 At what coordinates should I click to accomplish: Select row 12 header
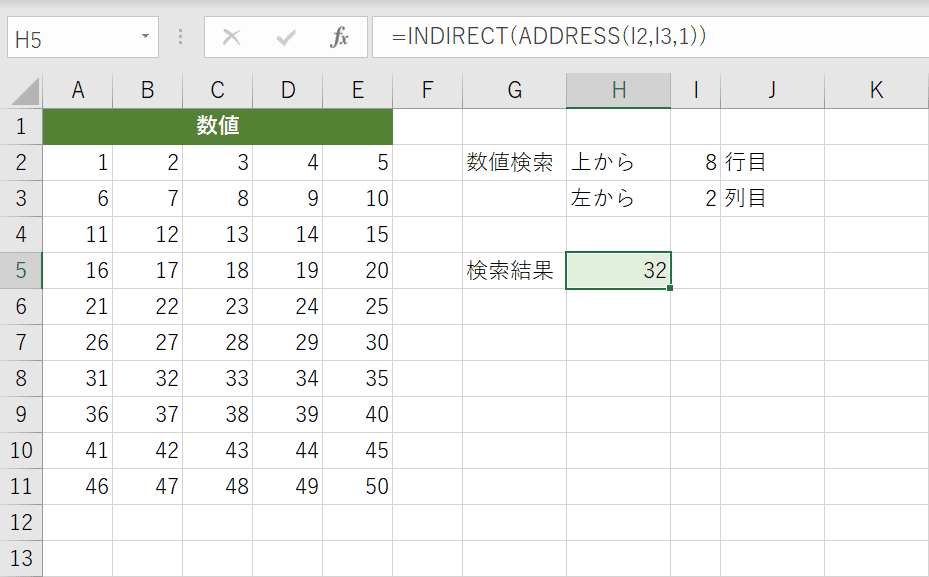coord(21,522)
